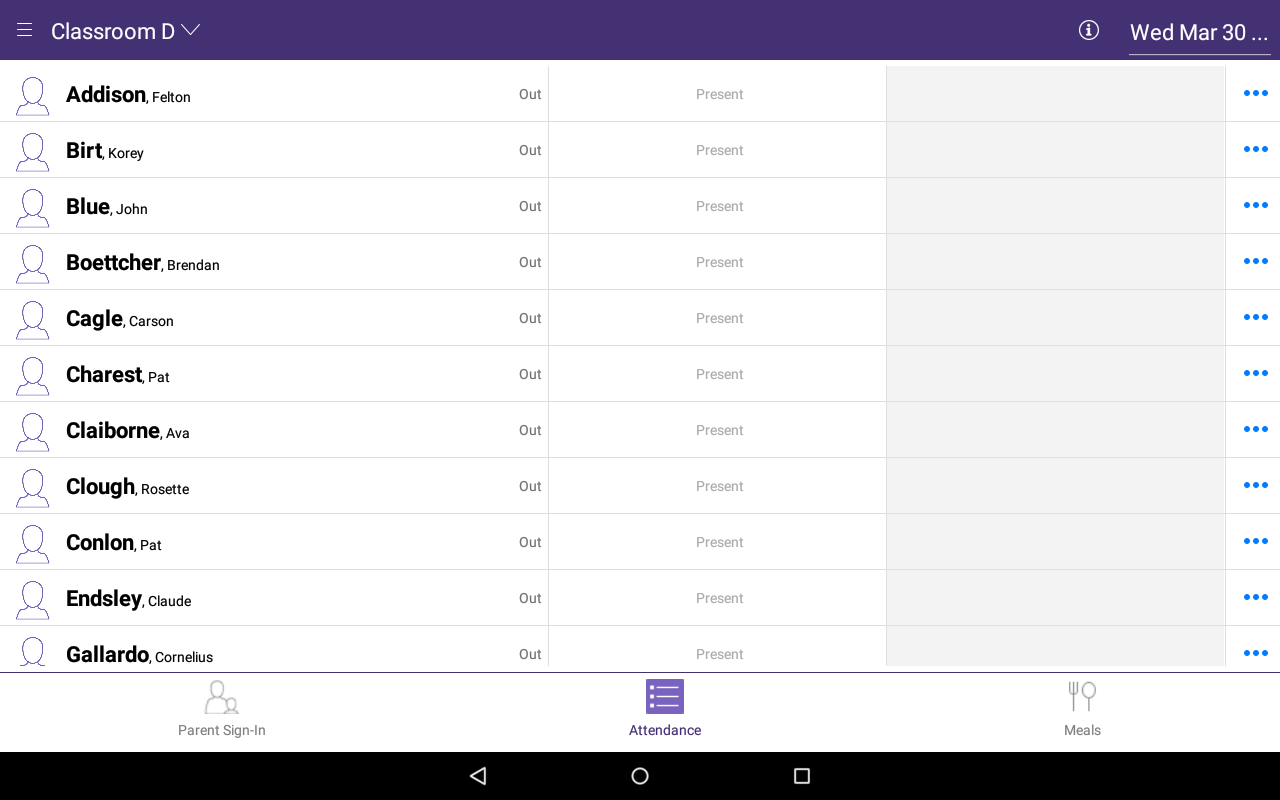1280x800 pixels.
Task: Select the Attendance tab icon
Action: (x=664, y=696)
